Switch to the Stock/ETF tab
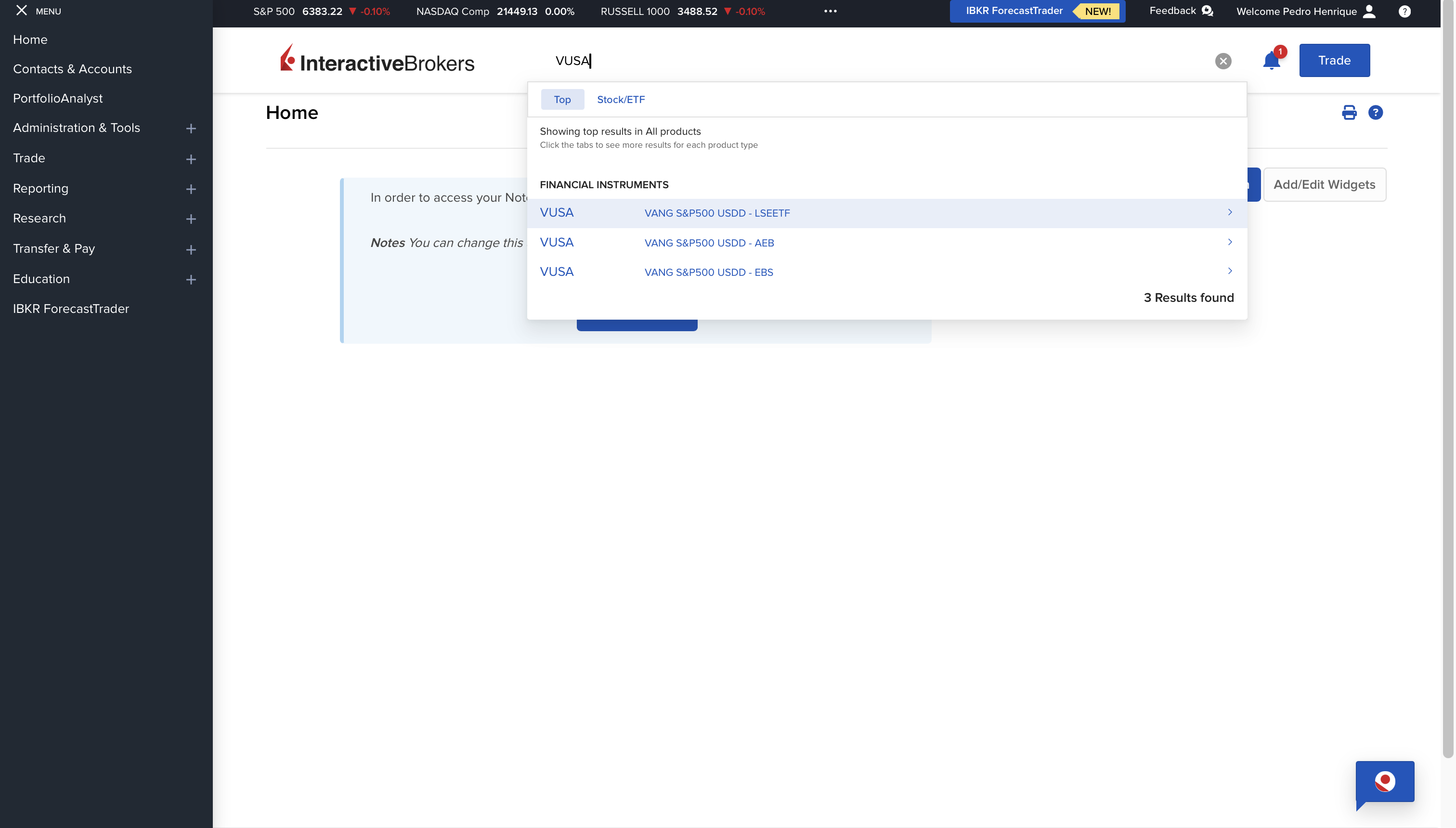Image resolution: width=1456 pixels, height=828 pixels. pyautogui.click(x=621, y=100)
